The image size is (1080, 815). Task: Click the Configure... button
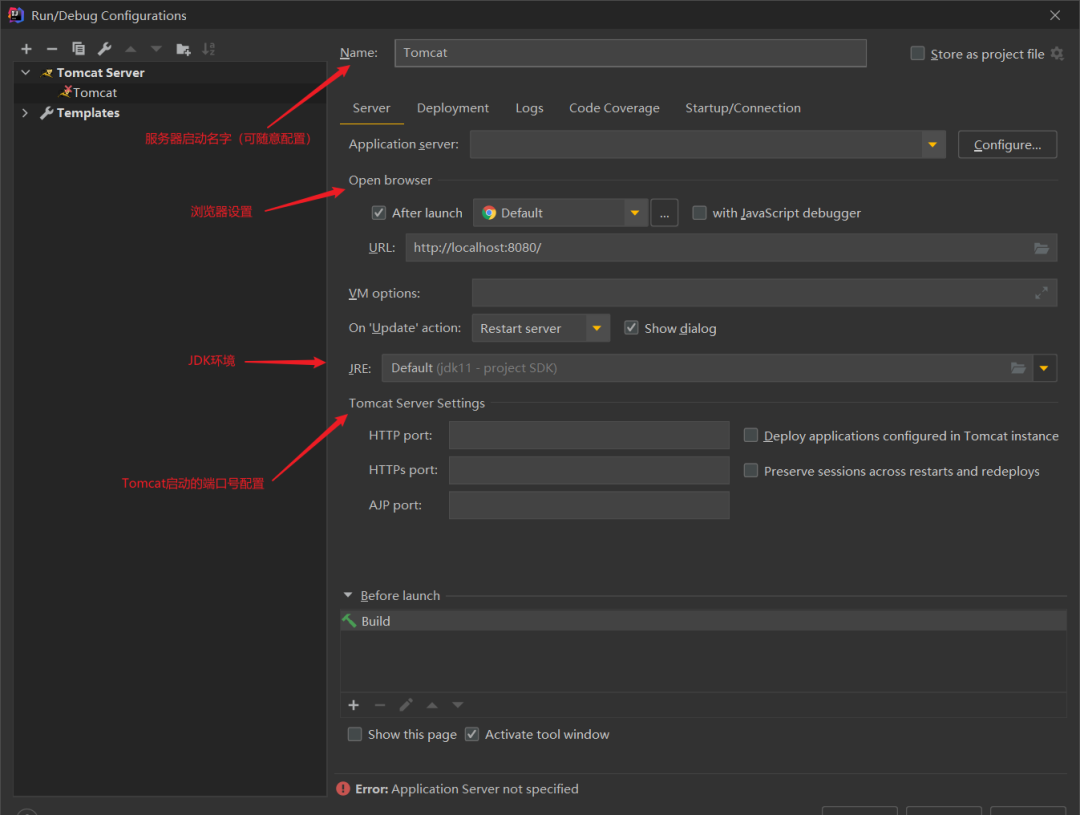coord(1007,145)
